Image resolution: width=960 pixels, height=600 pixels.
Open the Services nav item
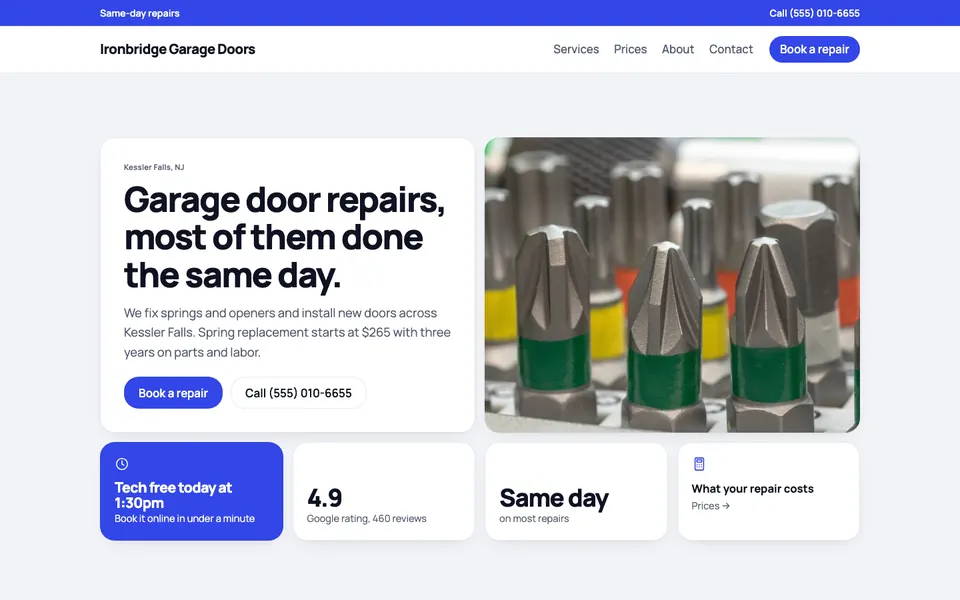pos(576,49)
